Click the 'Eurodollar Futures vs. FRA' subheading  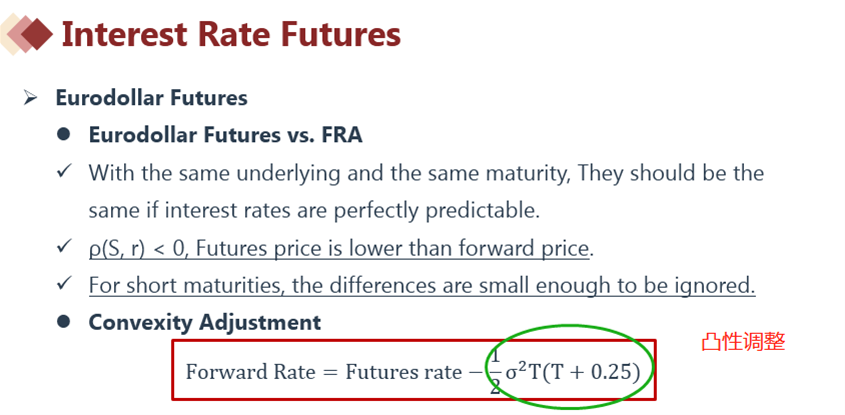pos(225,135)
